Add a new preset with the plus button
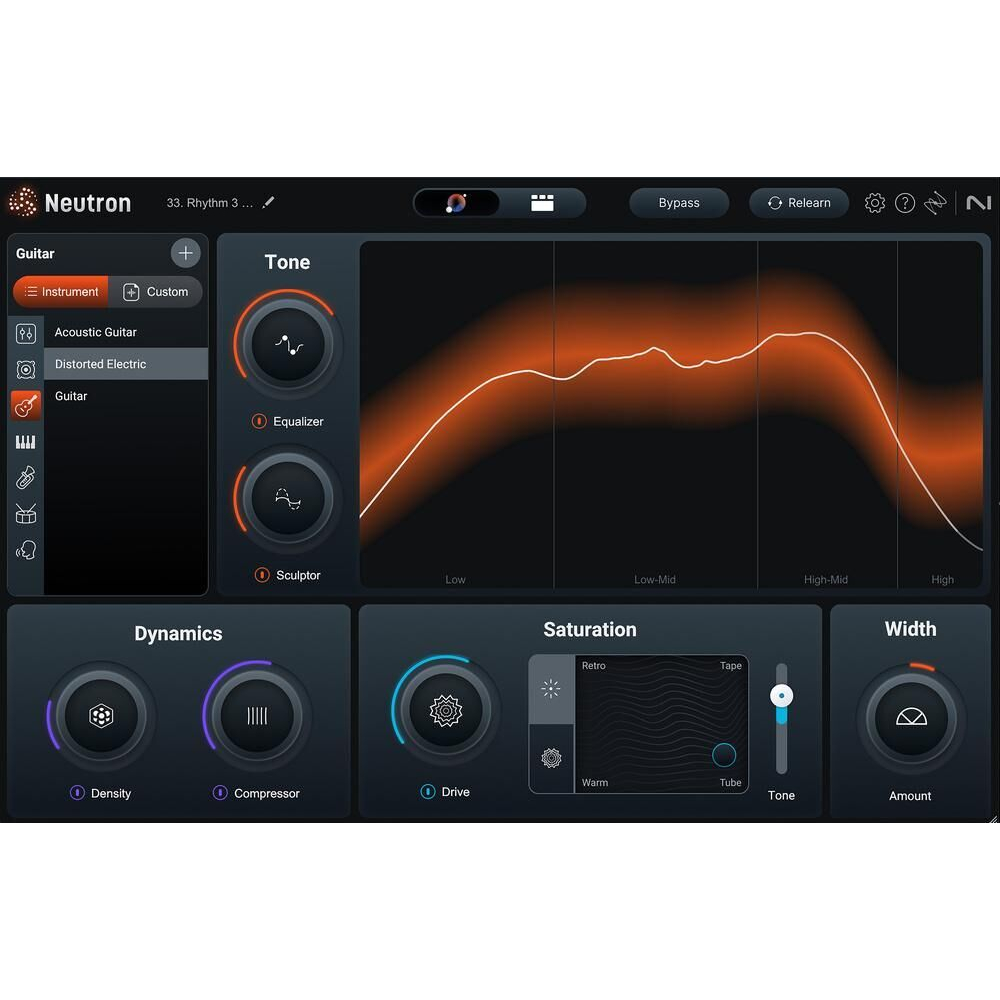The width and height of the screenshot is (1000, 1000). point(185,253)
